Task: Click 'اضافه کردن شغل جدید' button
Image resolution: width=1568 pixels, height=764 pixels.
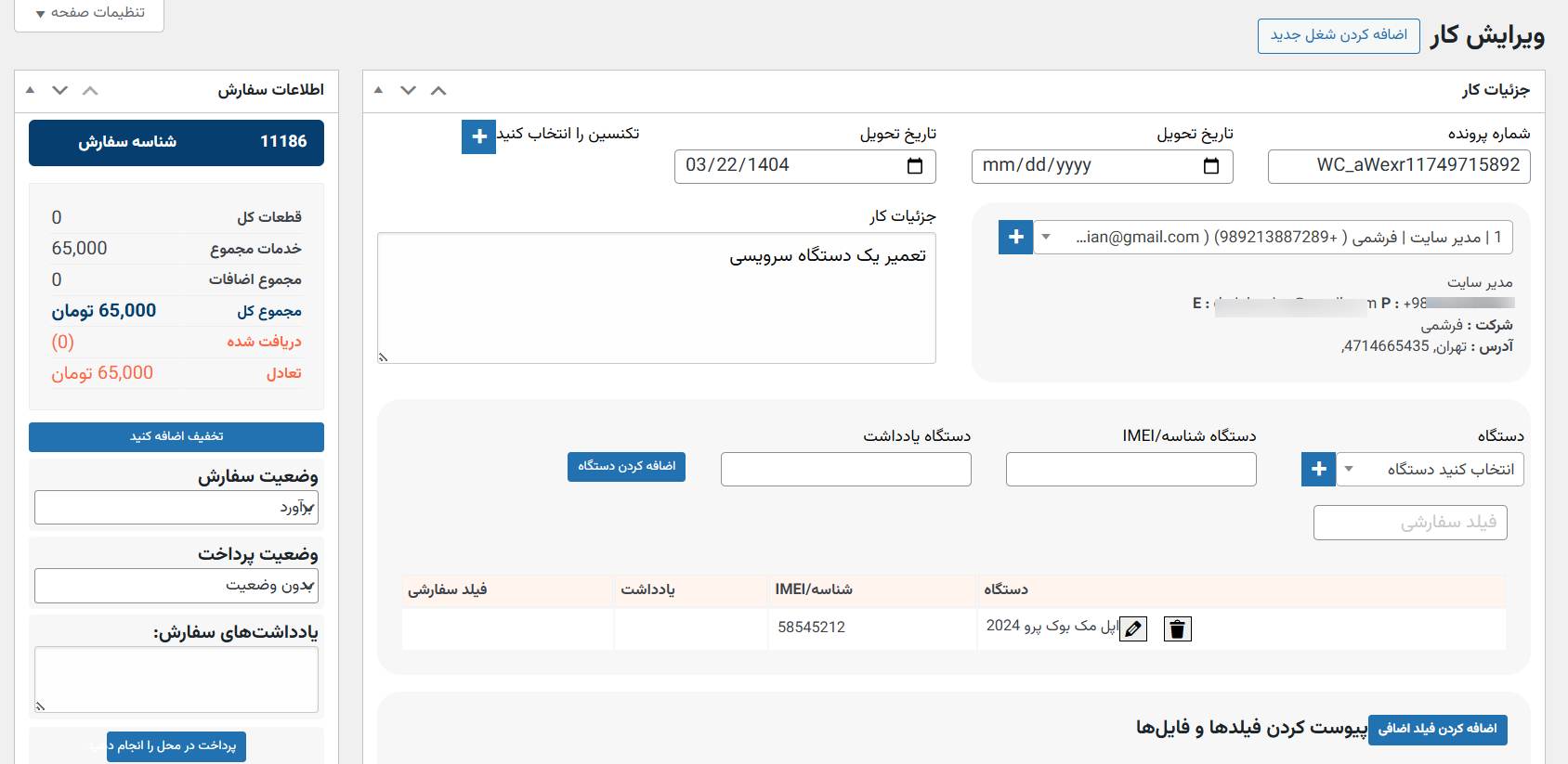Action: tap(1339, 35)
